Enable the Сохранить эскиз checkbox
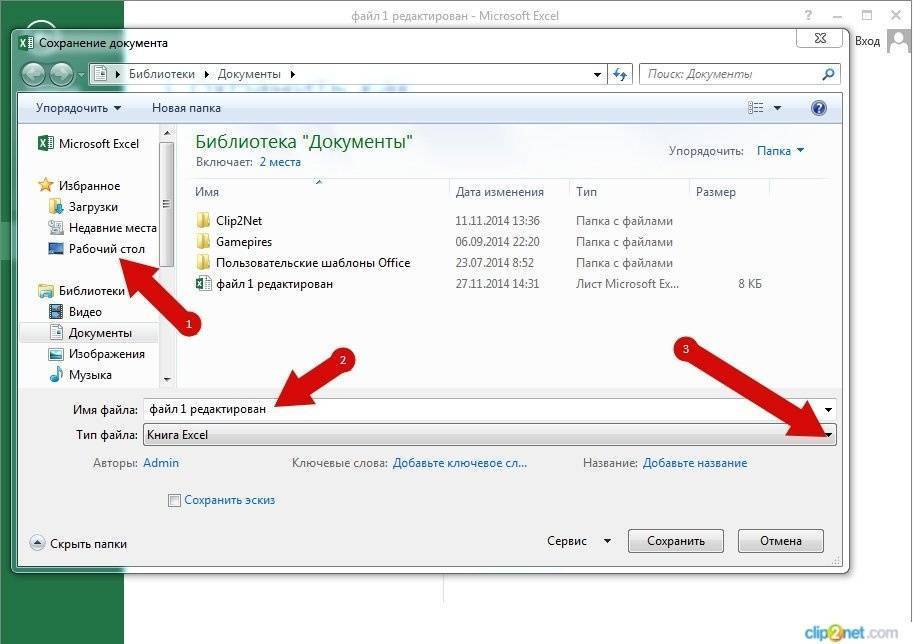The width and height of the screenshot is (913, 644). pyautogui.click(x=175, y=500)
